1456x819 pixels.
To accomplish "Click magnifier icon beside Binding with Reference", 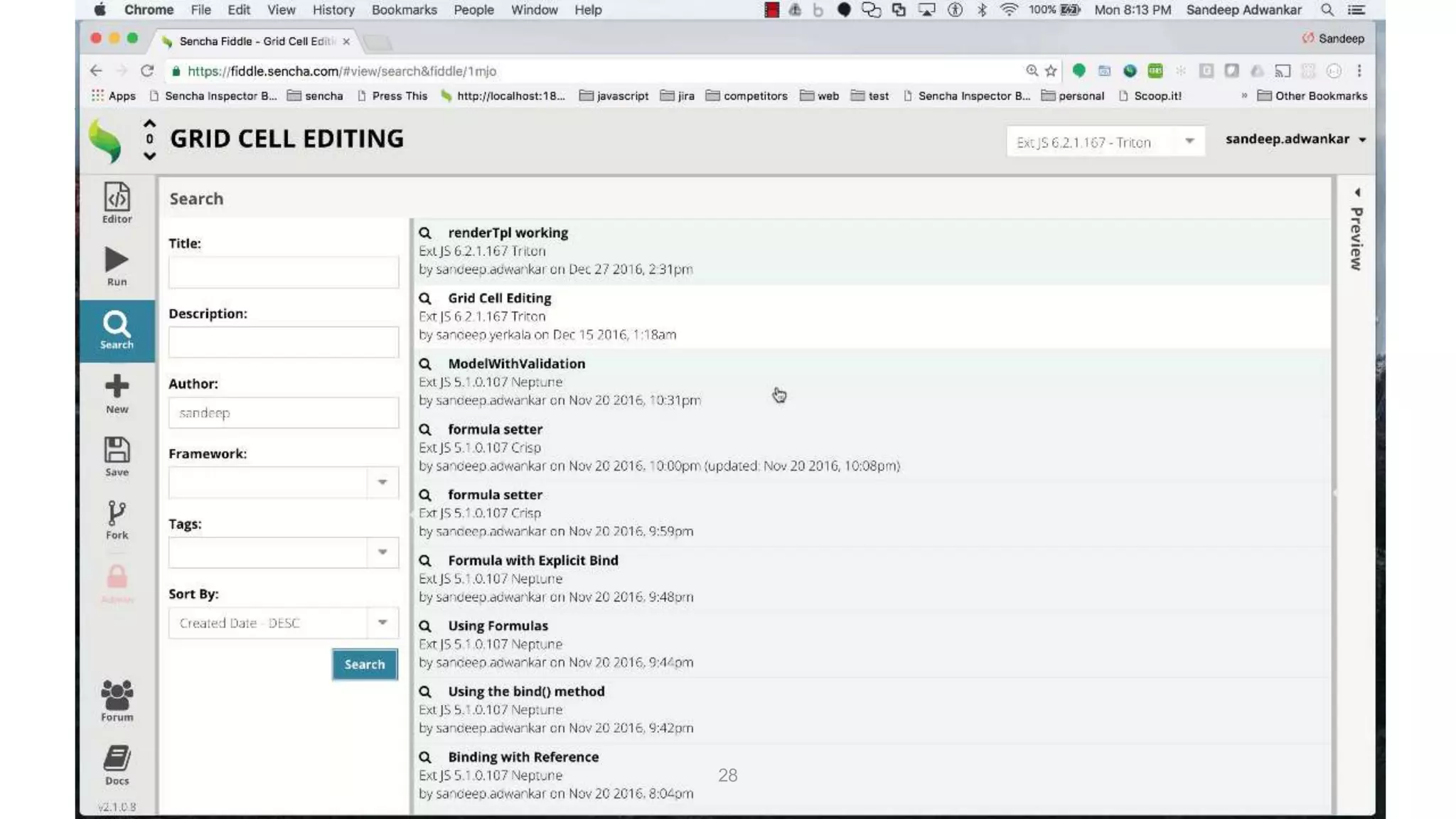I will tap(425, 757).
